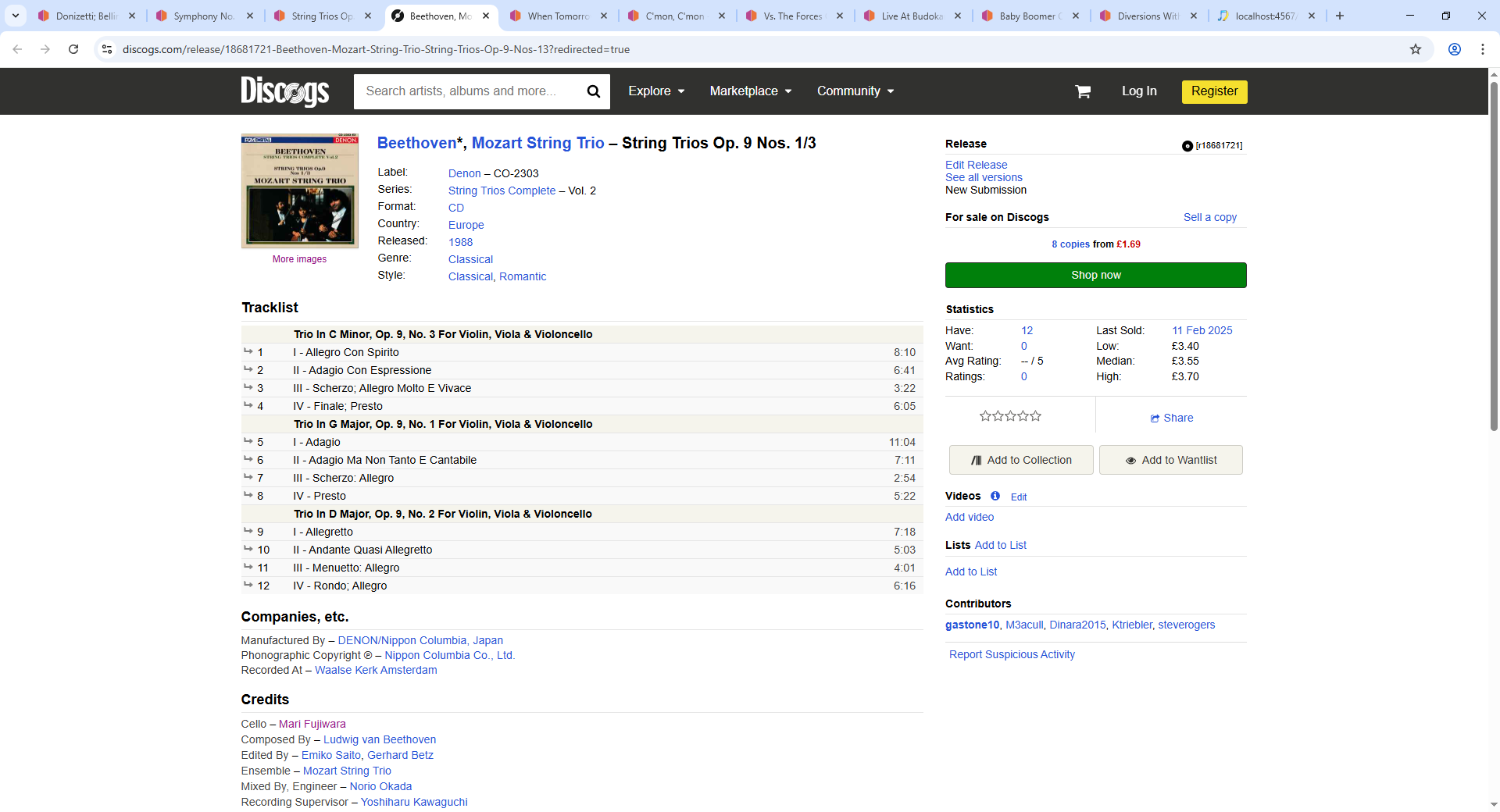Click the Have count 12 link
The image size is (1500, 812).
1027,330
